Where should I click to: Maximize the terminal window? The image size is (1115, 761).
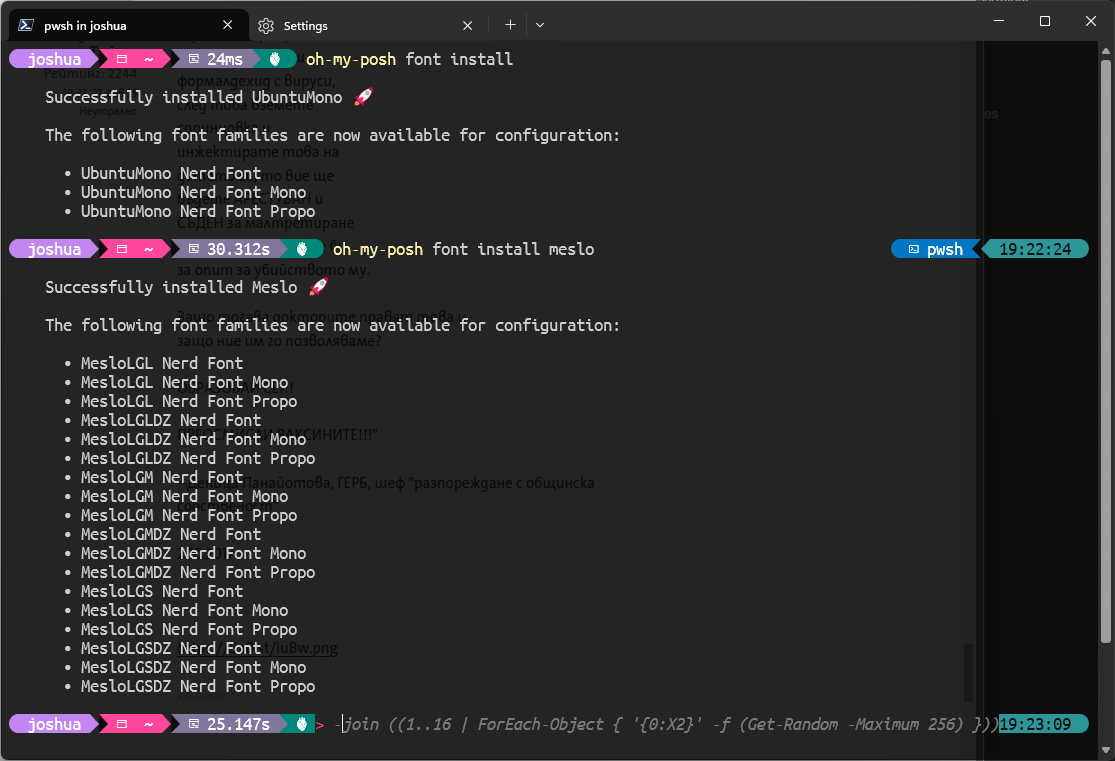click(1045, 21)
